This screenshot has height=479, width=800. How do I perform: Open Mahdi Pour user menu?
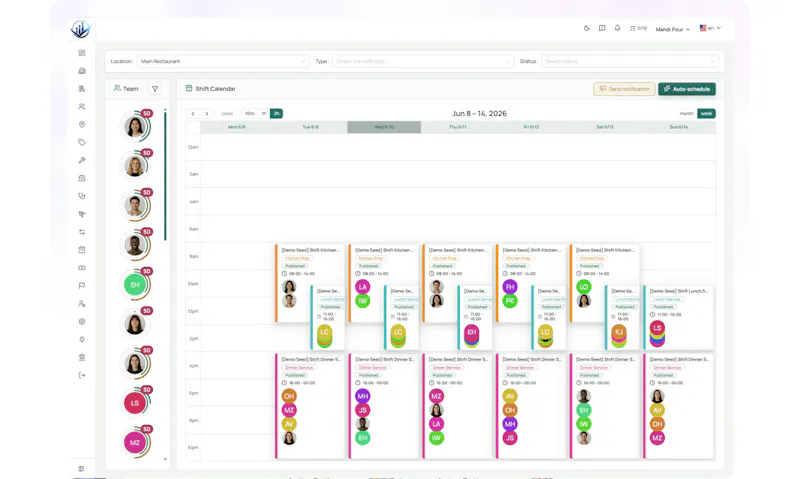tap(672, 29)
